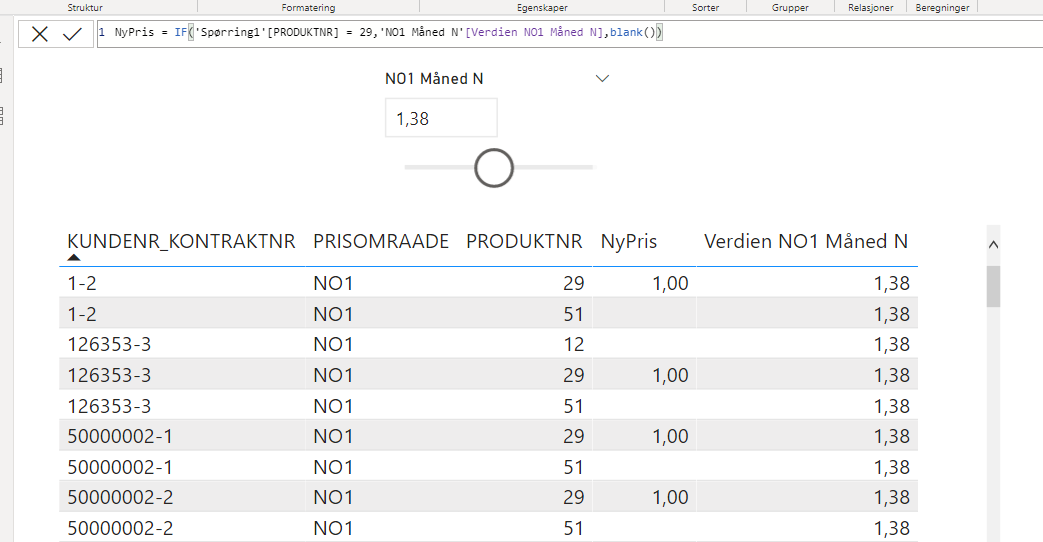Open the Sorter ribbon group

click(705, 7)
